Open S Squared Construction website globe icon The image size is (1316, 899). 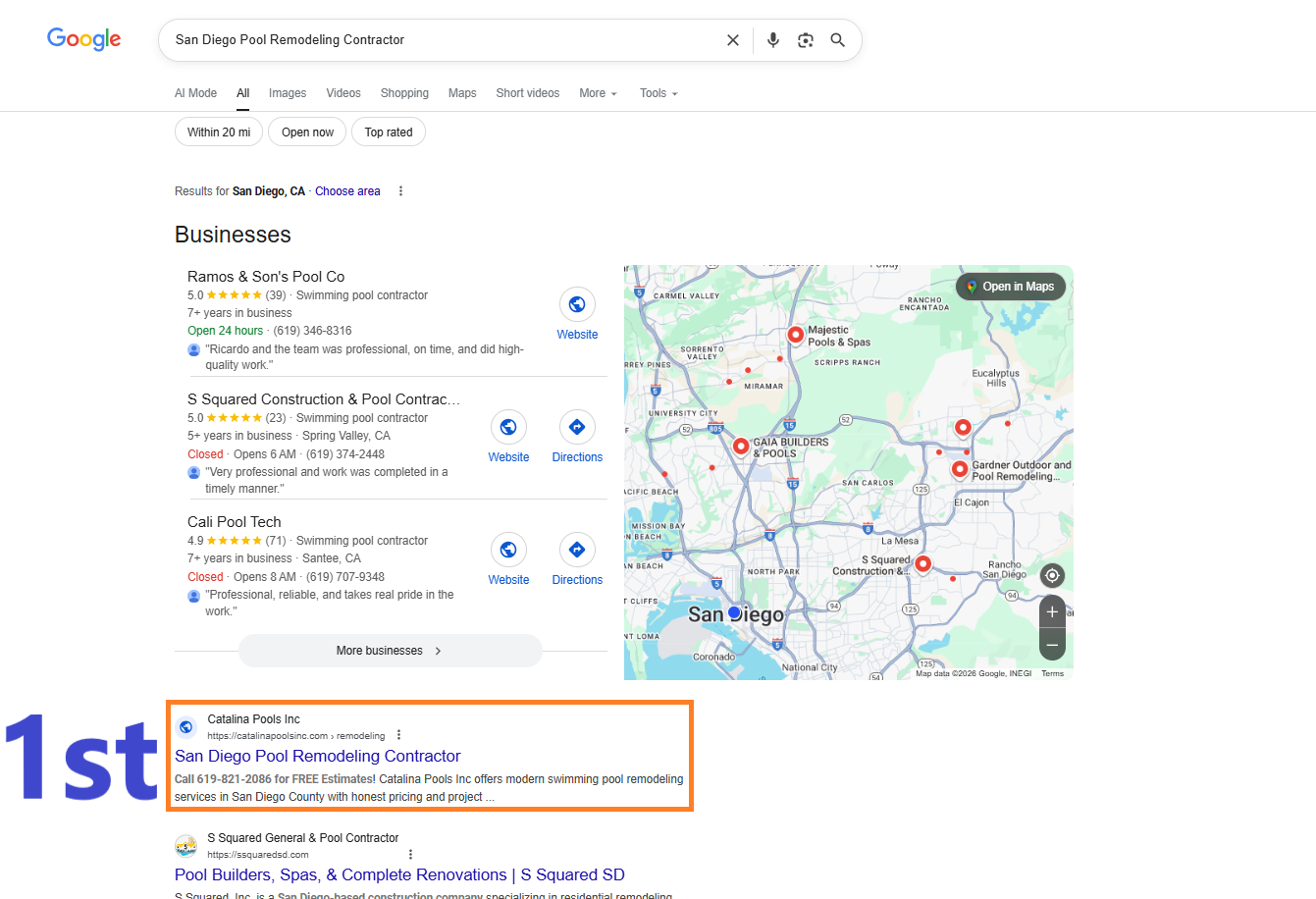pyautogui.click(x=508, y=427)
